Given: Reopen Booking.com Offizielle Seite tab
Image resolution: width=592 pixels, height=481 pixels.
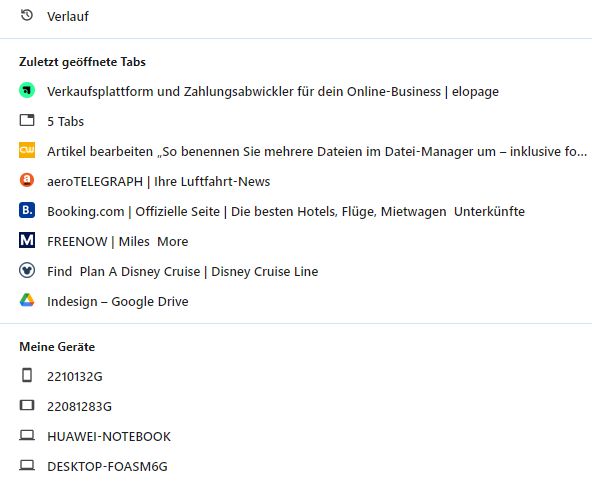Looking at the screenshot, I should pos(286,211).
